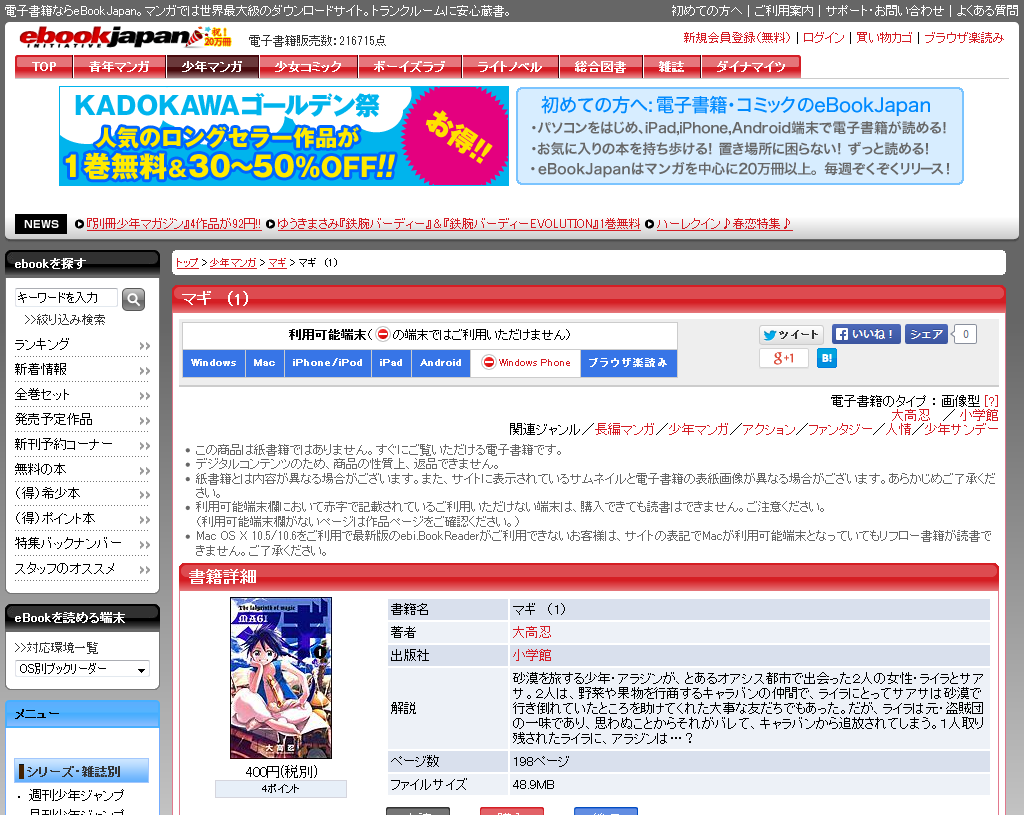
Task: Click the トップ breadcrumb link
Action: tap(187, 263)
